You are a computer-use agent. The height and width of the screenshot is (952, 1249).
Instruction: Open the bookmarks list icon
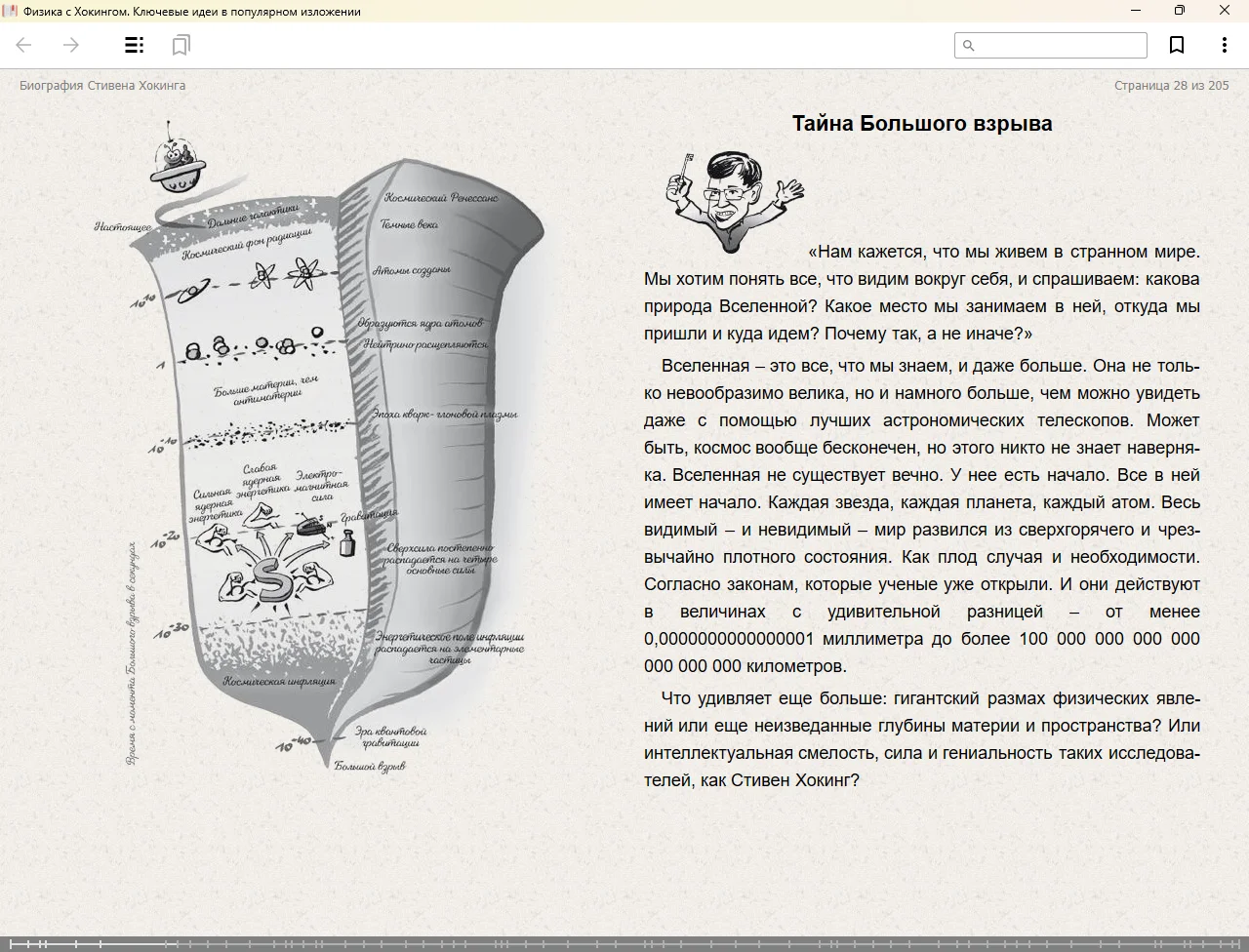click(181, 45)
